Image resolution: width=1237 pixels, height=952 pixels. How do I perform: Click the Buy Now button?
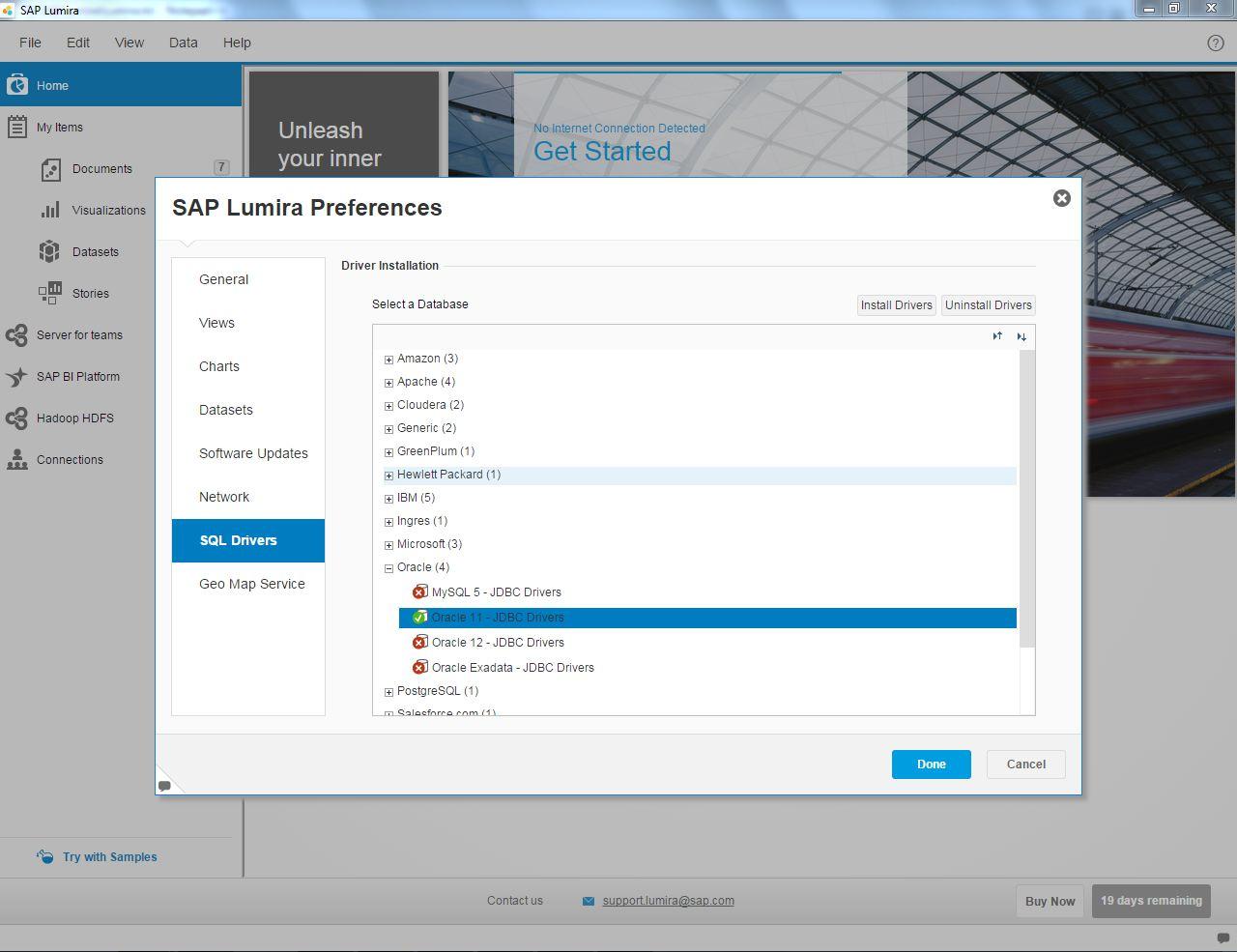tap(1050, 901)
